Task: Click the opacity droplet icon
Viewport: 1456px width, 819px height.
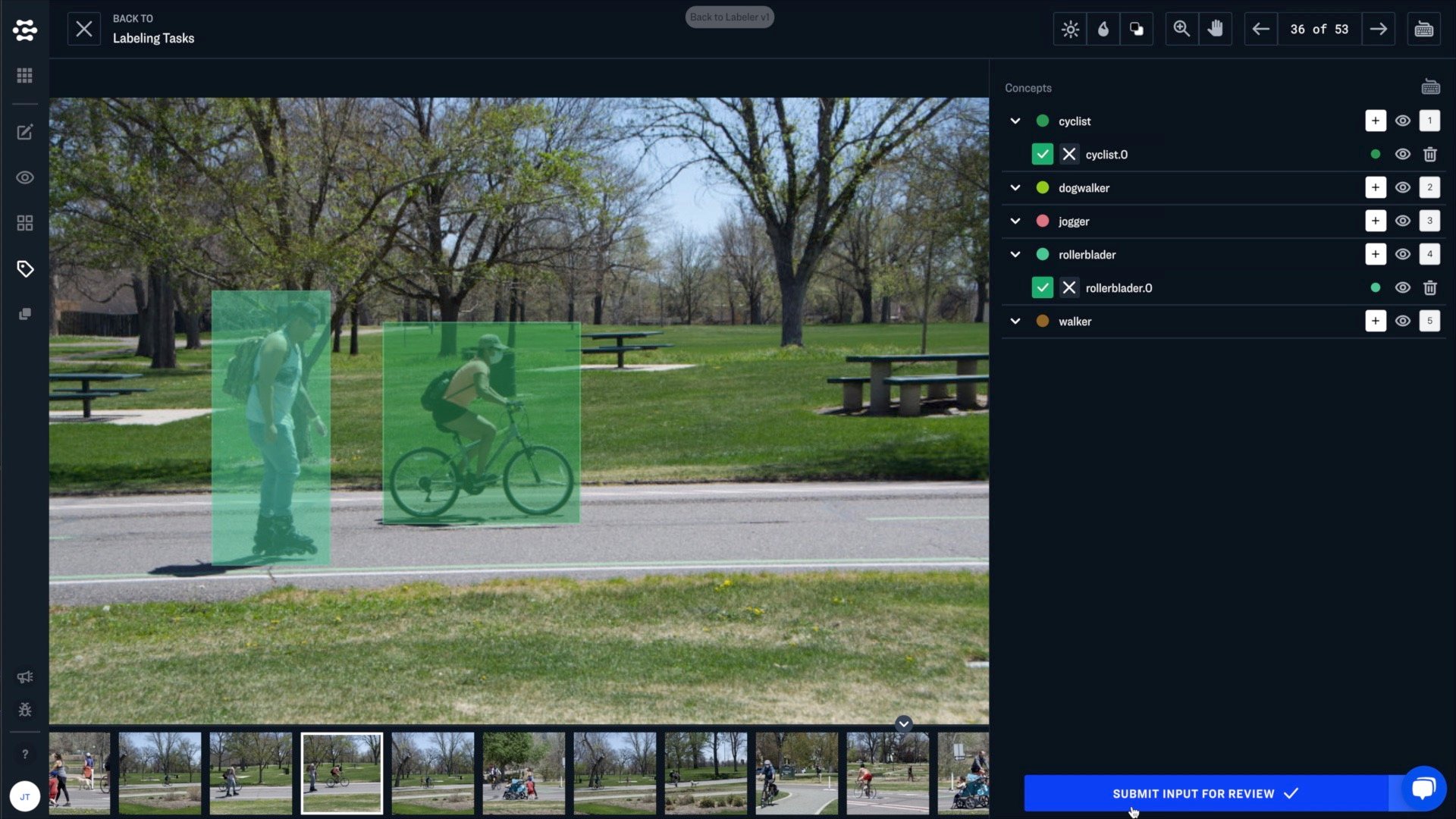Action: tap(1103, 30)
